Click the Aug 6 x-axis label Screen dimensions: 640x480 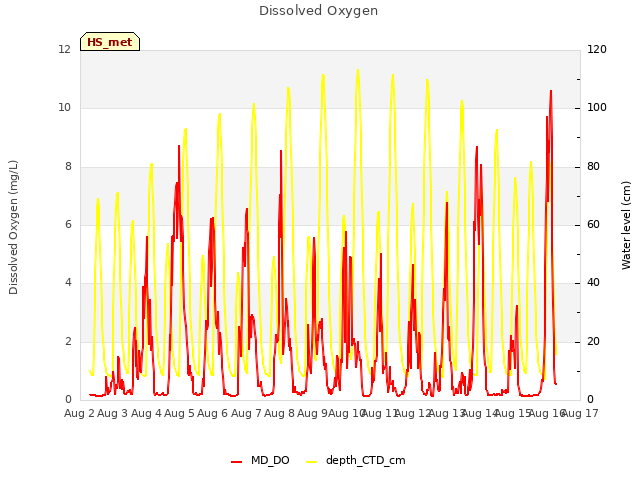click(x=213, y=414)
